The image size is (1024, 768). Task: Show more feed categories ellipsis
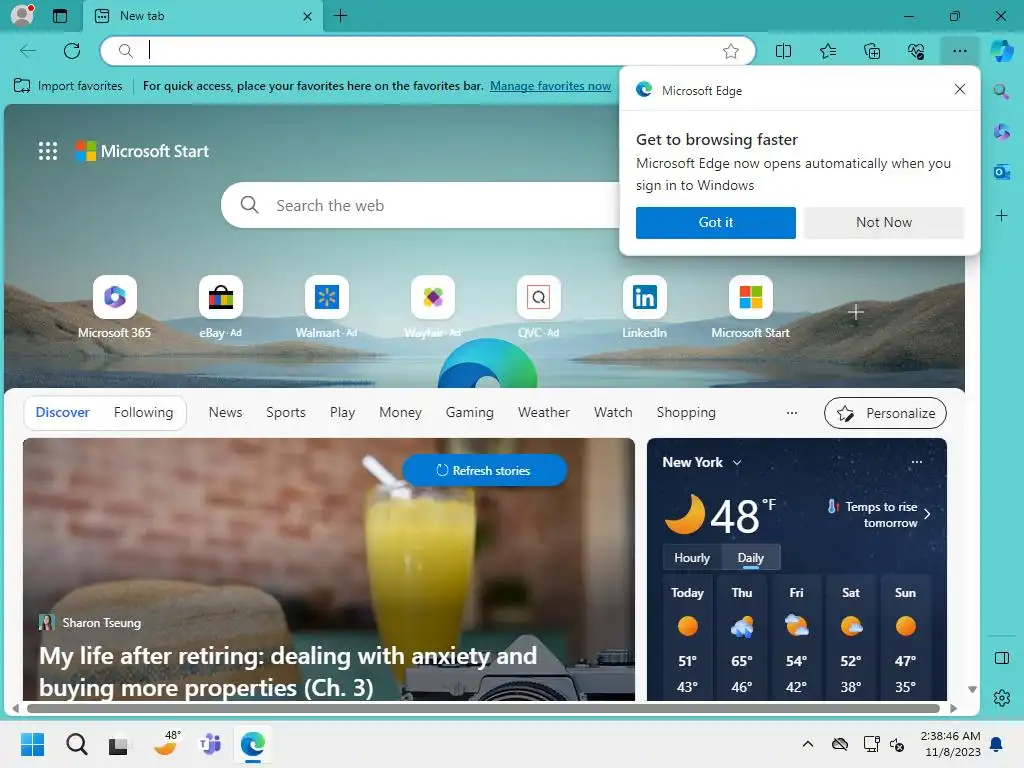(x=792, y=413)
